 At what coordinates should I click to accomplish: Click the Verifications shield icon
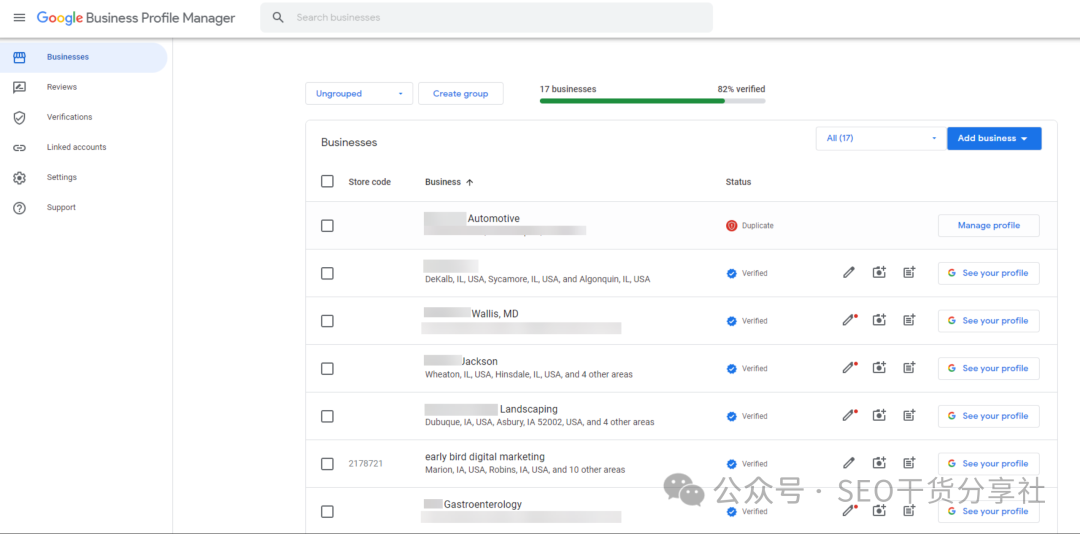pos(19,117)
